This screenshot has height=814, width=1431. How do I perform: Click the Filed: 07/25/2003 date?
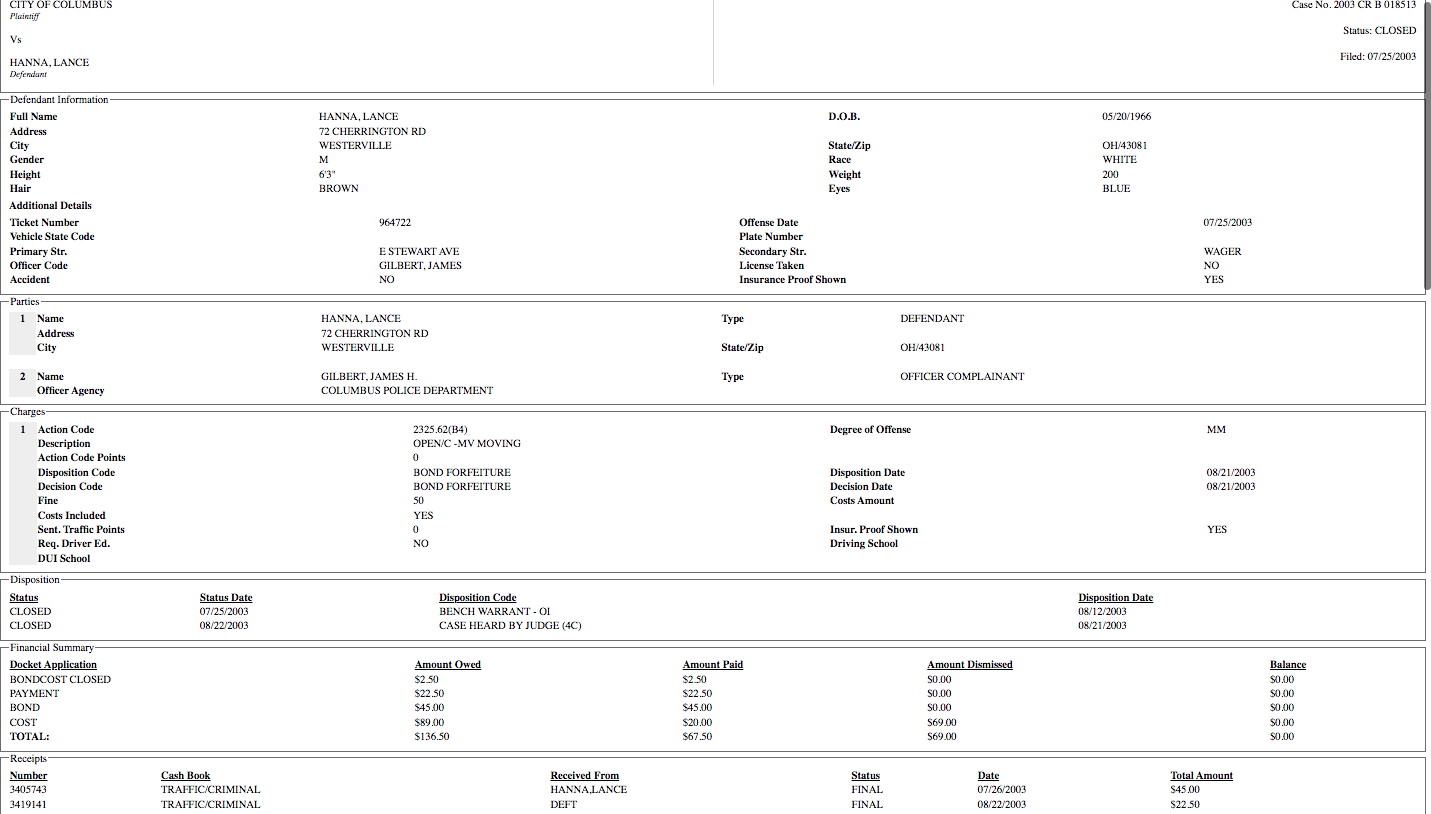coord(1378,57)
